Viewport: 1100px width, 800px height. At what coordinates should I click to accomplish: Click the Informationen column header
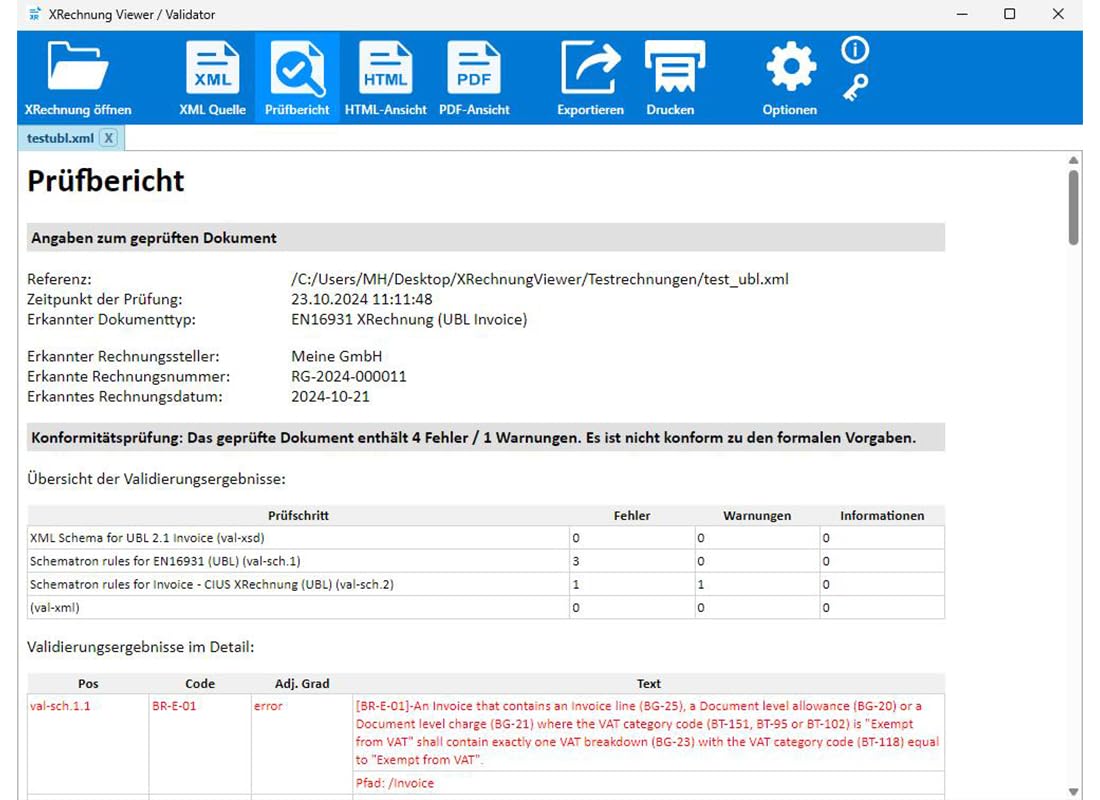coord(882,516)
